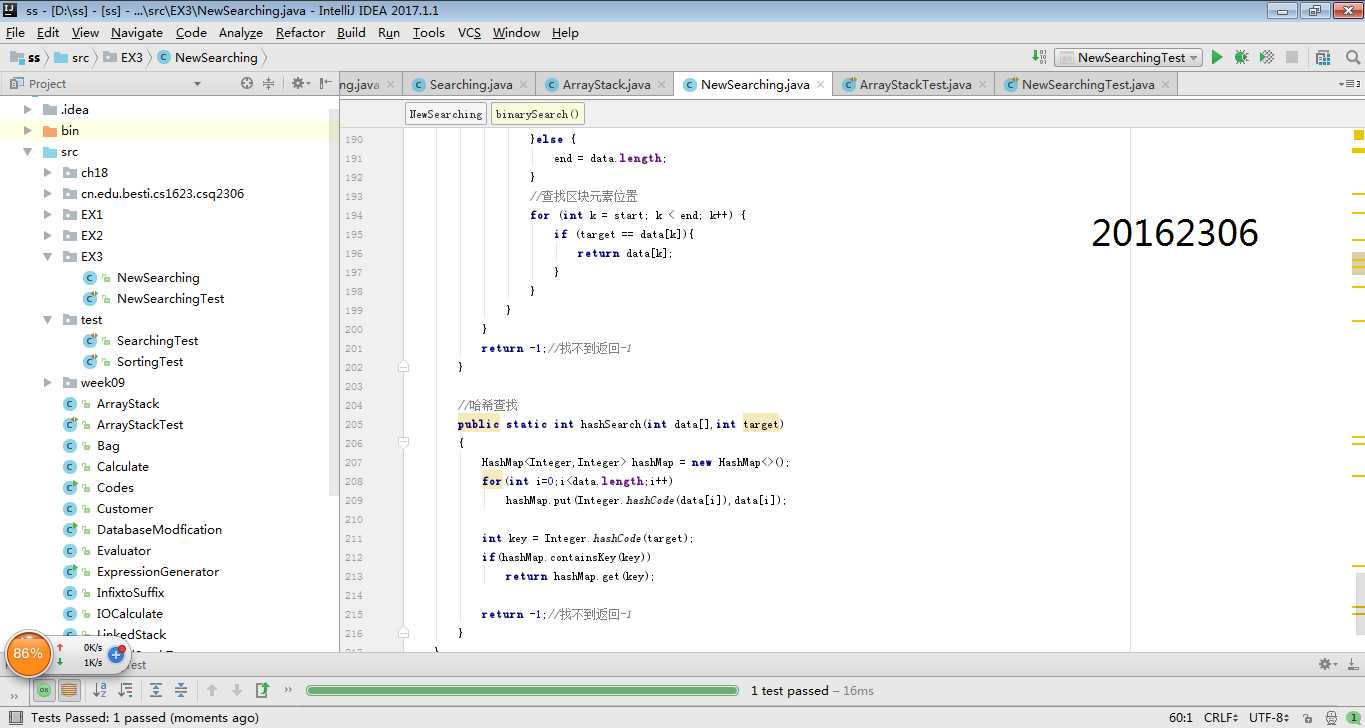1365x728 pixels.
Task: Toggle show ignored tests button
Action: coord(69,690)
